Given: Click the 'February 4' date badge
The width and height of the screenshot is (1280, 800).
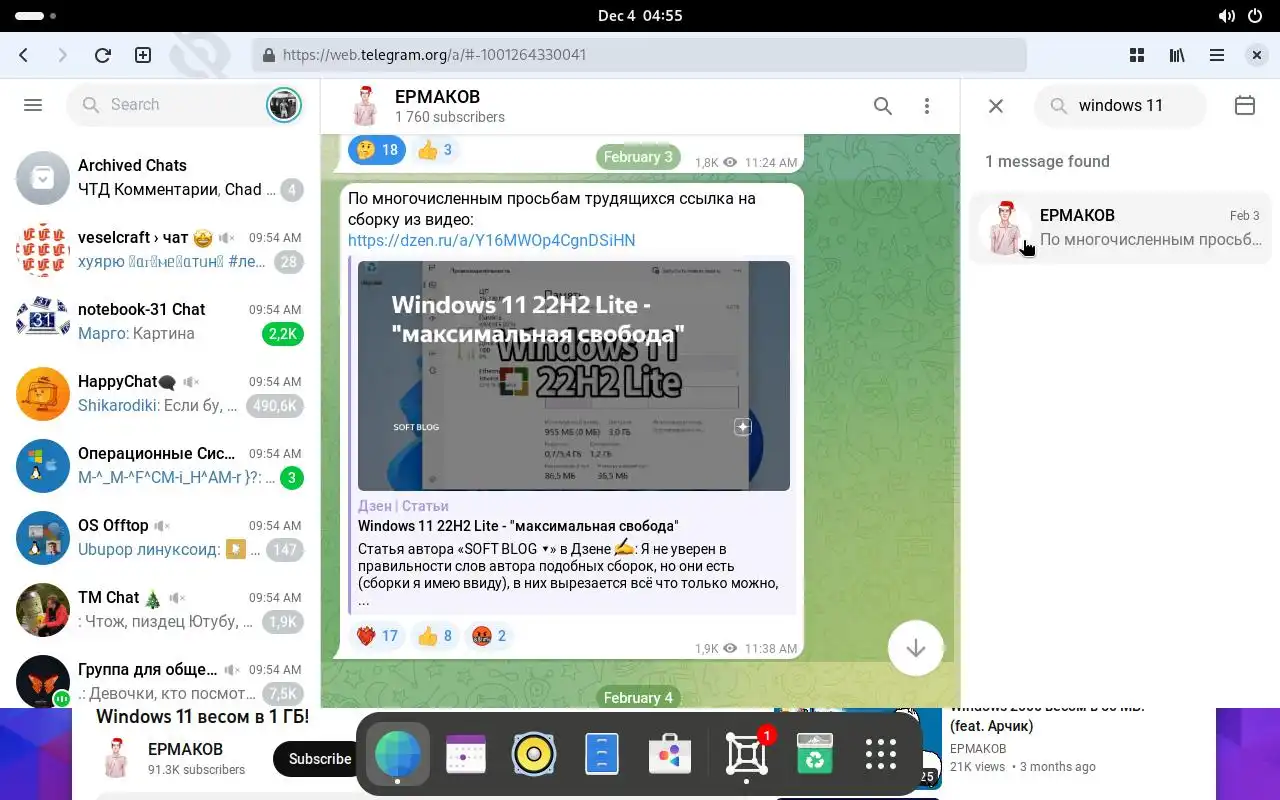Looking at the screenshot, I should (638, 697).
